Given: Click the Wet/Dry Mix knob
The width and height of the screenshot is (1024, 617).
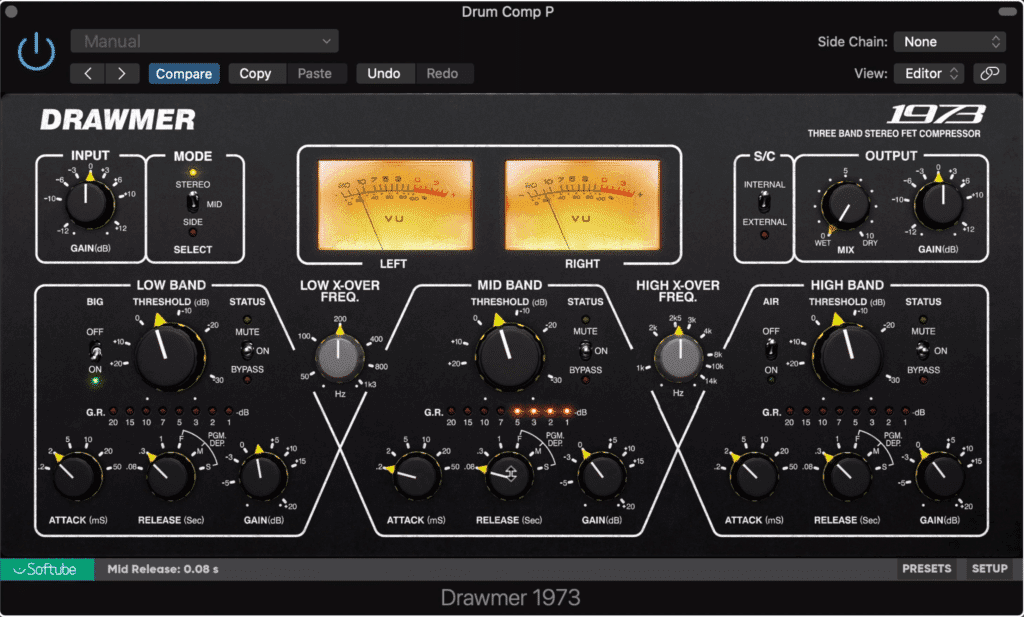Looking at the screenshot, I should 845,206.
